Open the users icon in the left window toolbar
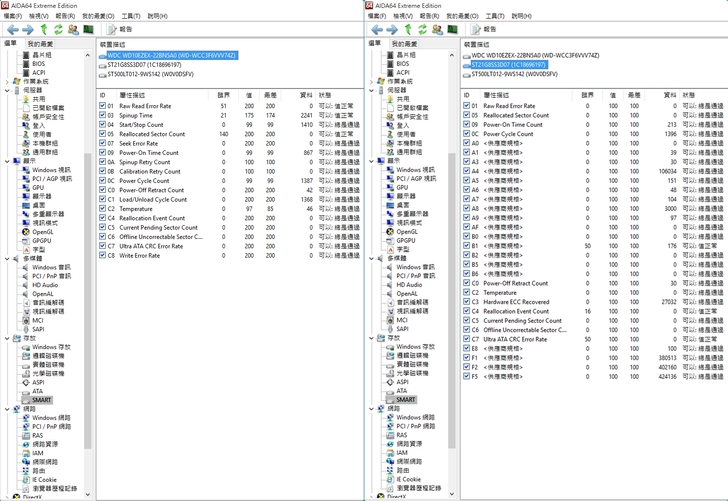Viewport: 728px width, 501px height. tap(73, 30)
